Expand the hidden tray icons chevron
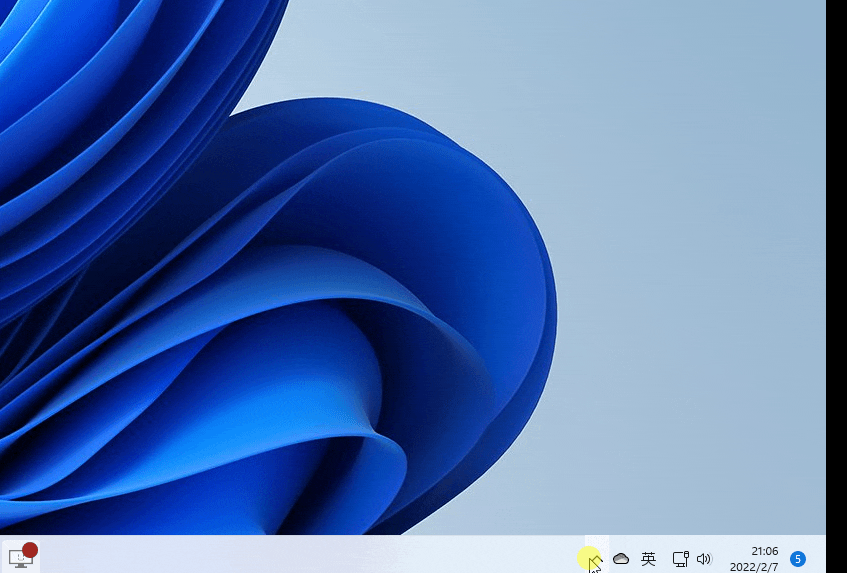This screenshot has height=573, width=847. [595, 559]
